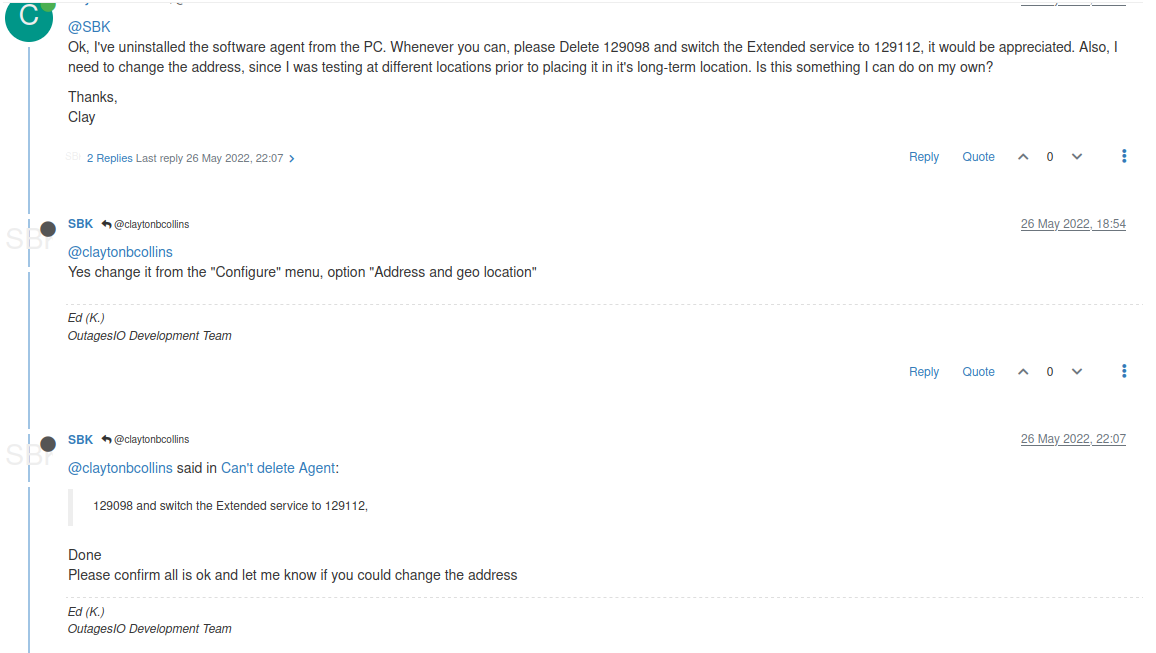Downvote SBK's 18:54 reply
This screenshot has height=653, width=1156.
coord(1077,372)
